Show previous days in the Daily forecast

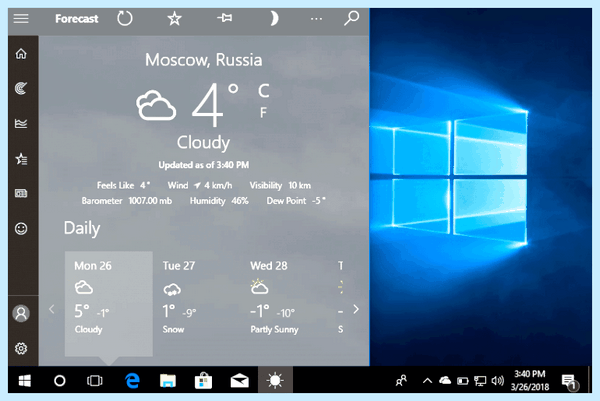point(52,309)
